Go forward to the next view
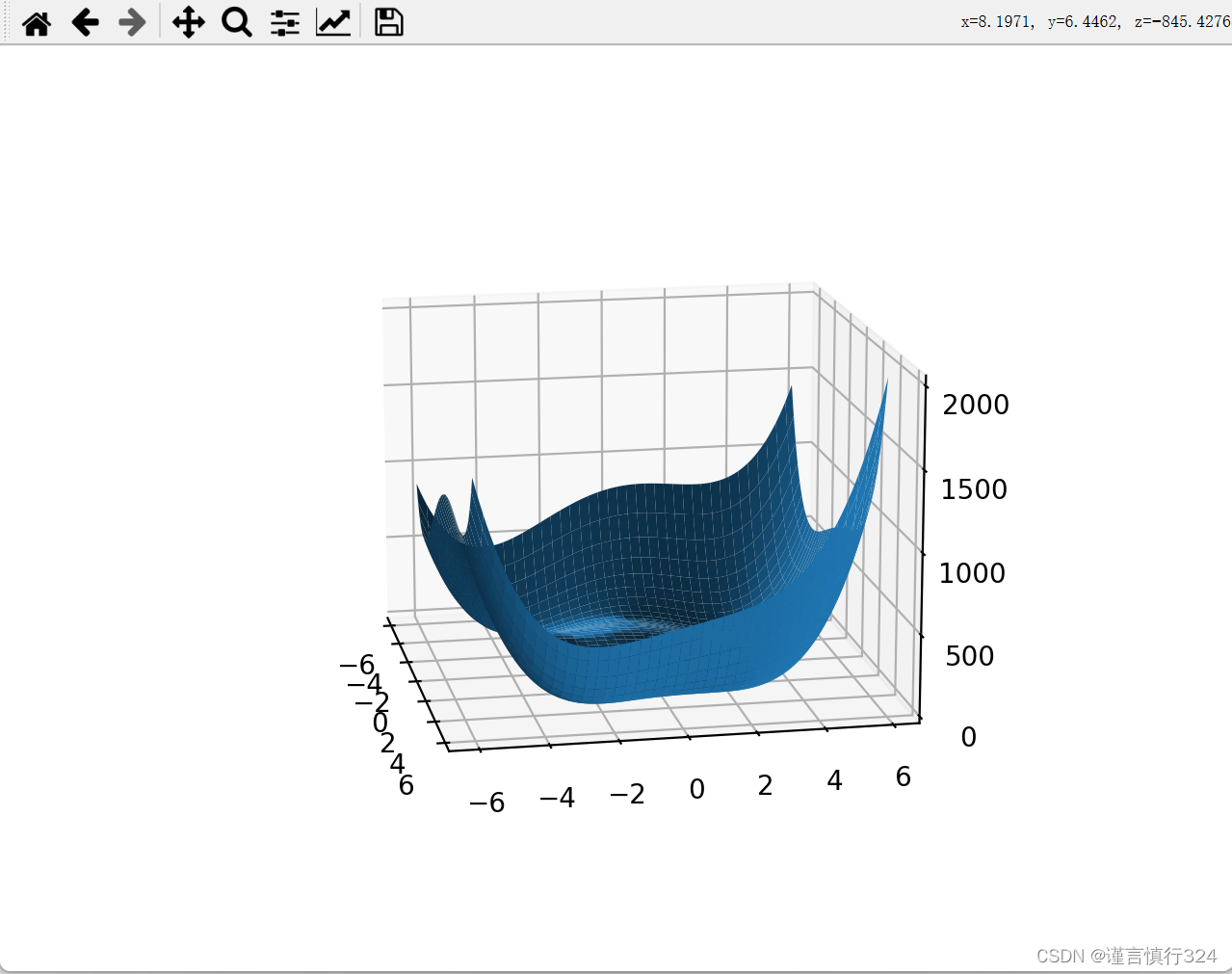The image size is (1232, 974). pyautogui.click(x=132, y=22)
